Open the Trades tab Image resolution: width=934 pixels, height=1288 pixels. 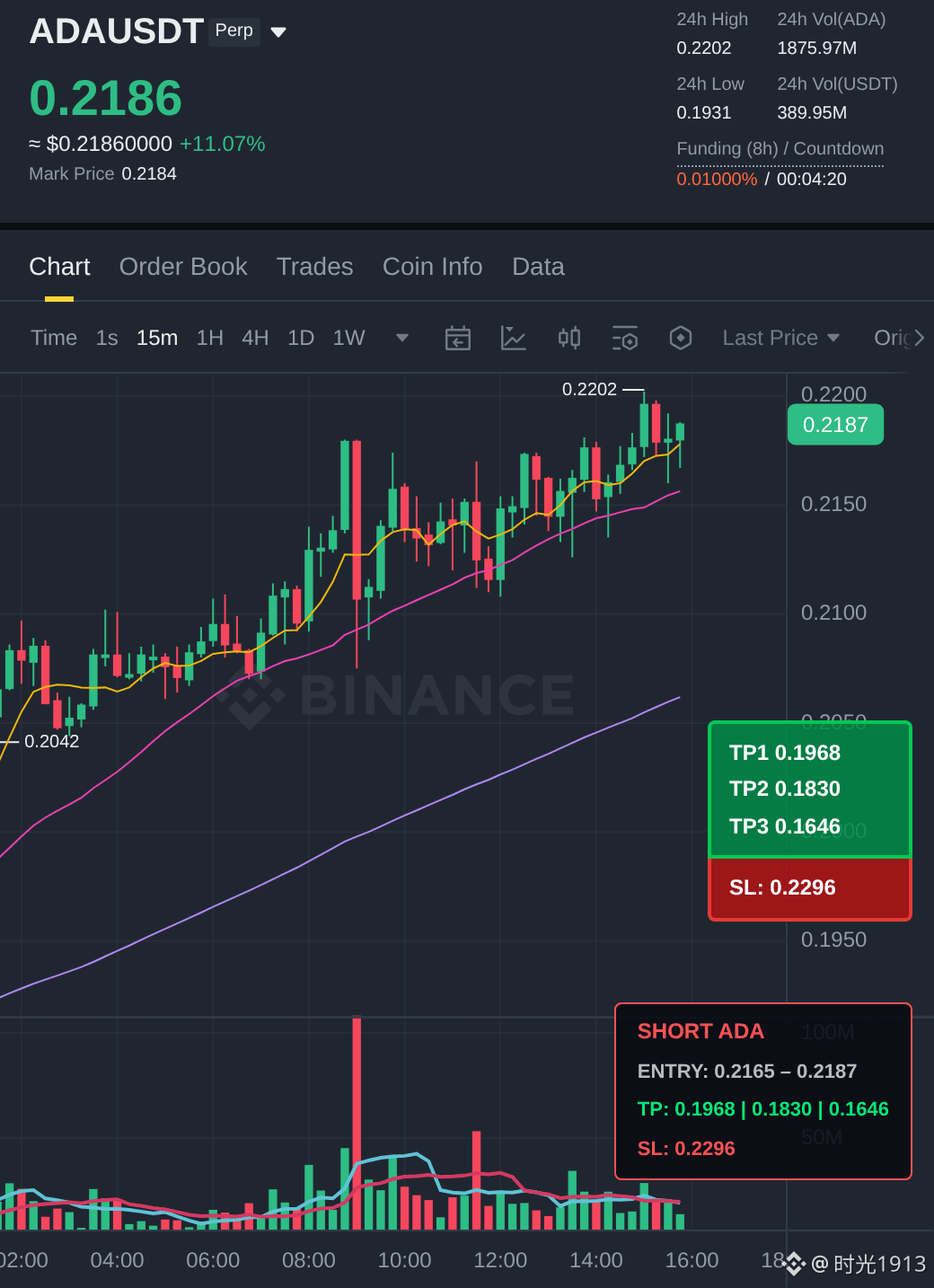315,267
